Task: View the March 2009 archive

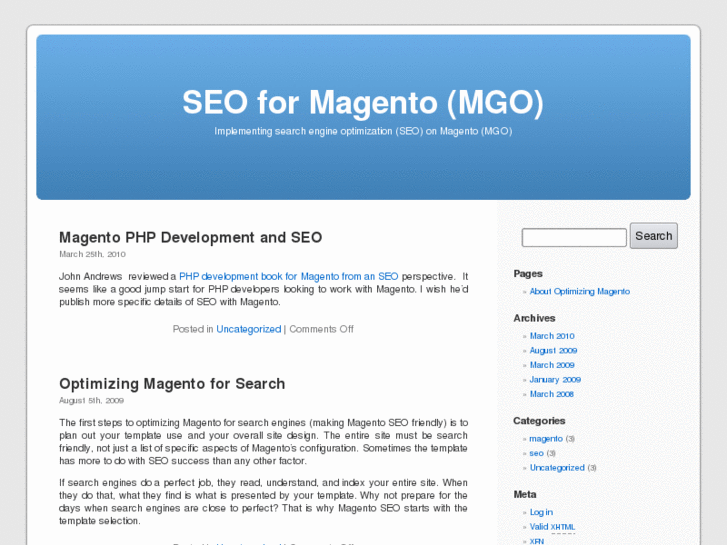Action: click(x=552, y=365)
